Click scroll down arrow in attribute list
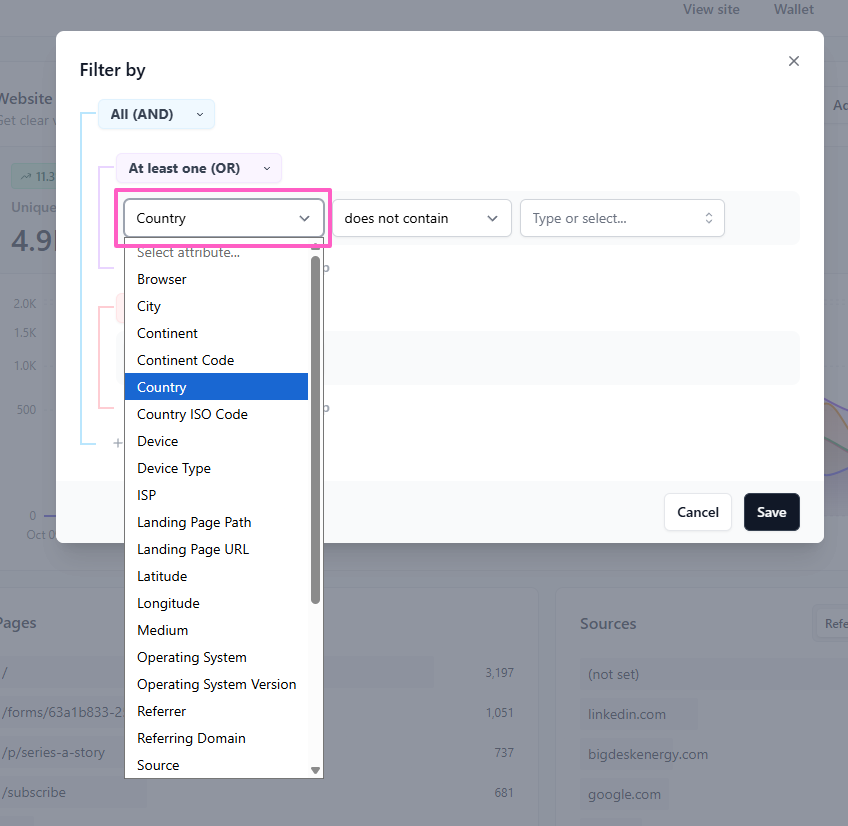The image size is (848, 826). 316,770
